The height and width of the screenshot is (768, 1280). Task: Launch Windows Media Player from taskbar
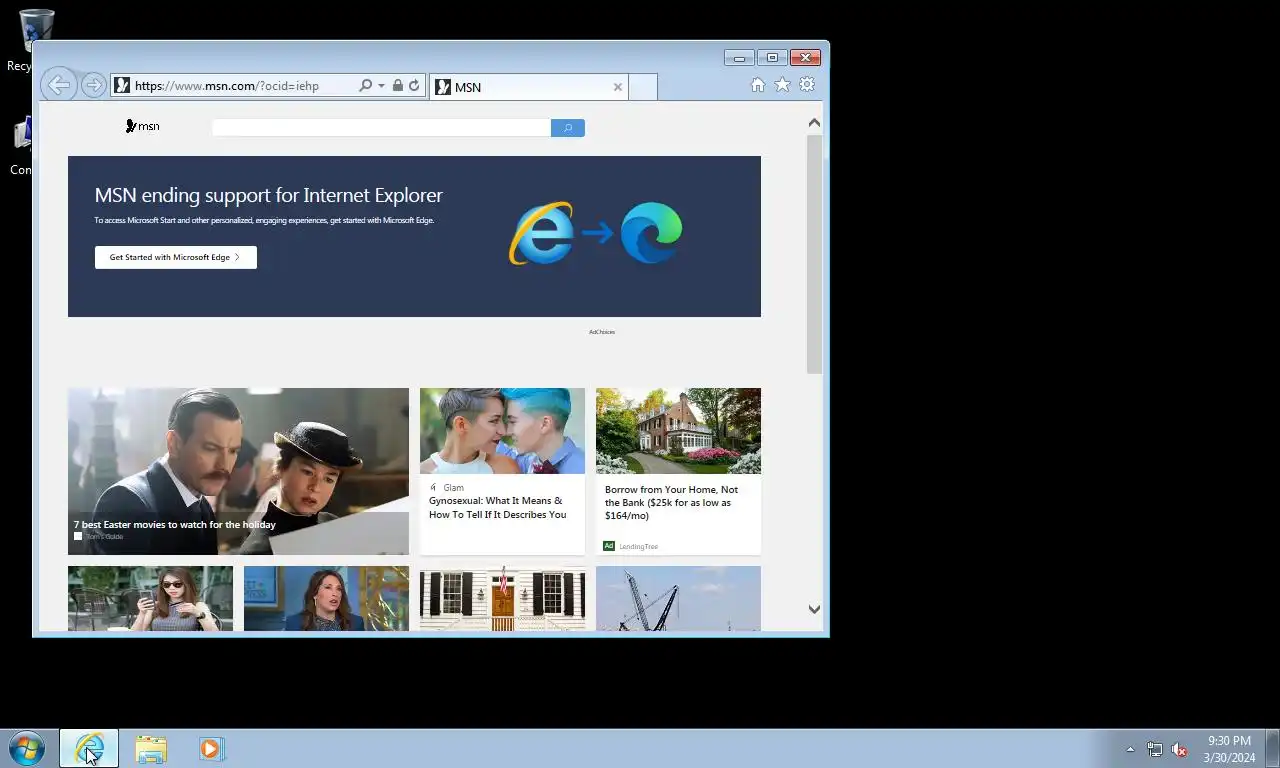(212, 748)
